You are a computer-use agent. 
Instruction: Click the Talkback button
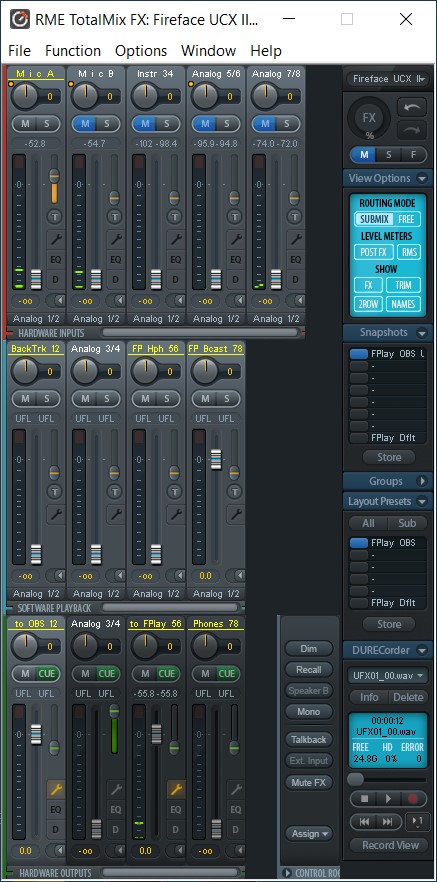309,740
